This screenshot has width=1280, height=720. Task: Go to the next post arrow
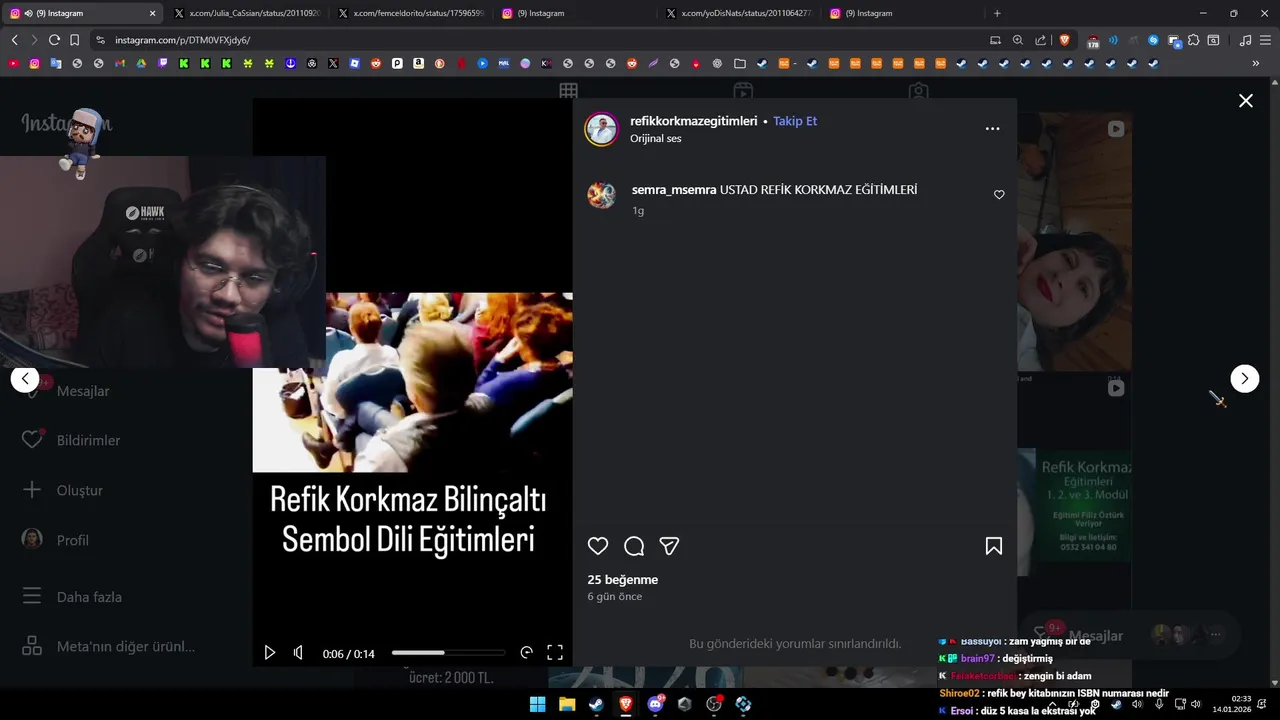coord(1244,378)
